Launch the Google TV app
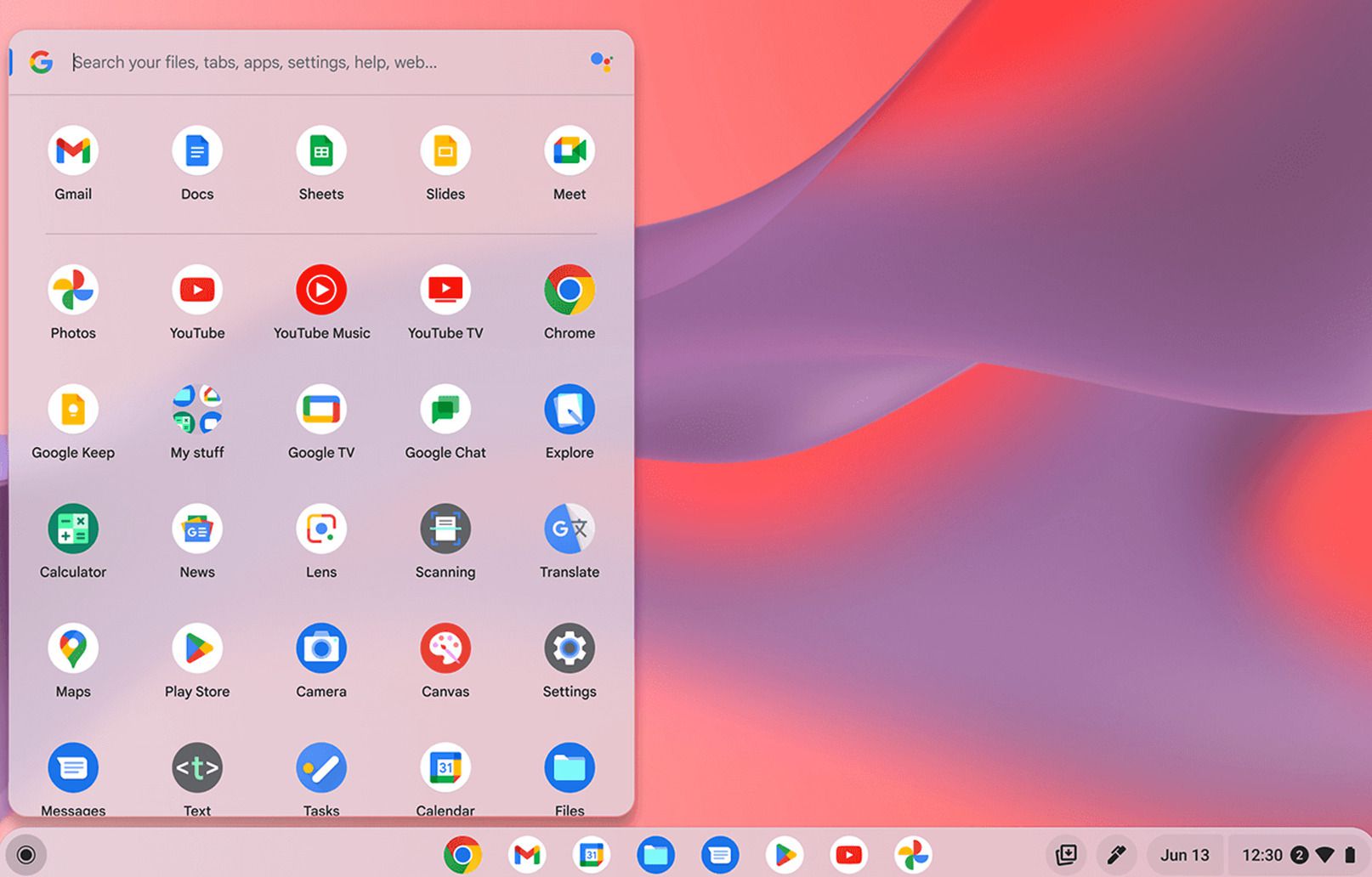The width and height of the screenshot is (1372, 877). click(321, 410)
